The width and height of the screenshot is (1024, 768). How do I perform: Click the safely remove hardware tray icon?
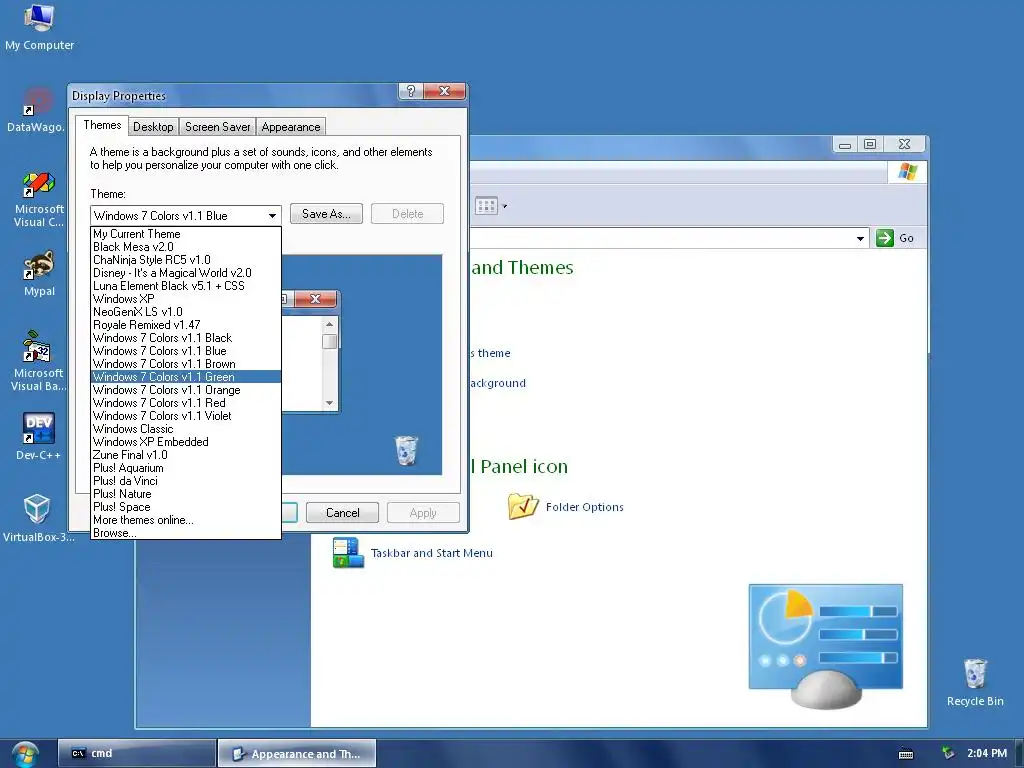(948, 753)
